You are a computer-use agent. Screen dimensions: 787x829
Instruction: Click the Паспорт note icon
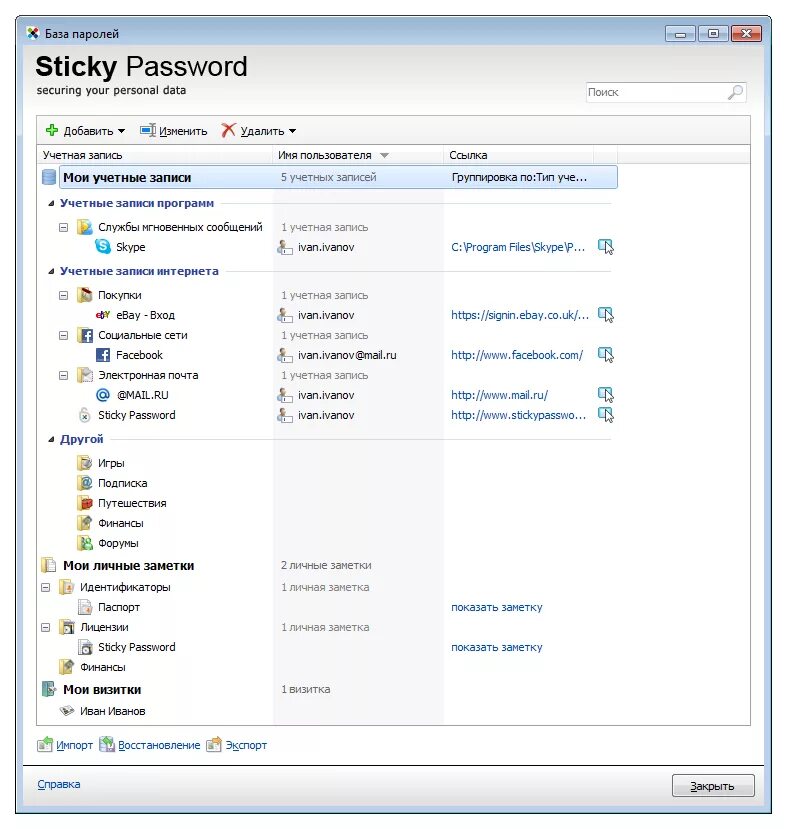click(x=85, y=607)
